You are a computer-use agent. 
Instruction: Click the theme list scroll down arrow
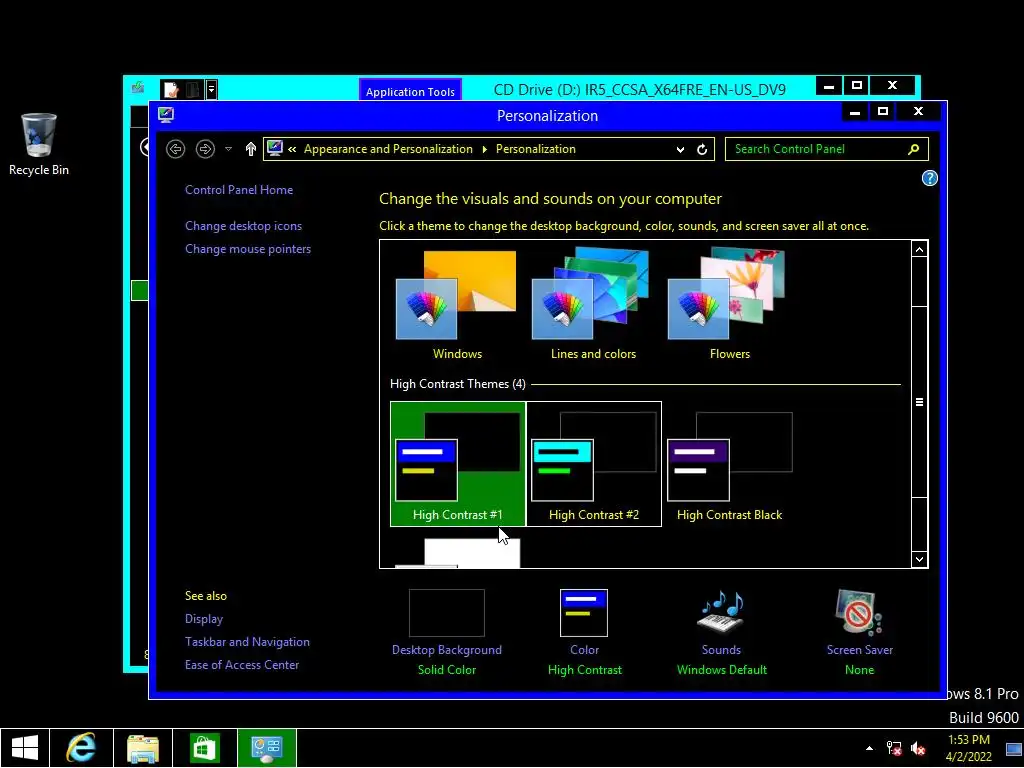[920, 559]
